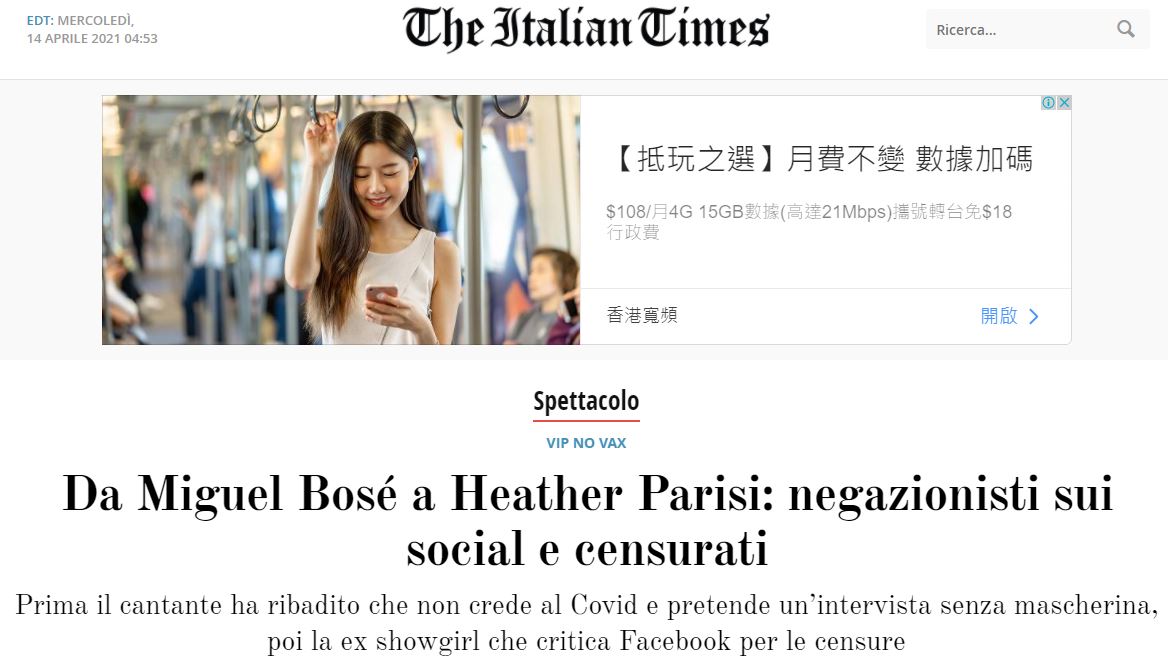Open the Da Miguel Bosé headline

pyautogui.click(x=587, y=521)
